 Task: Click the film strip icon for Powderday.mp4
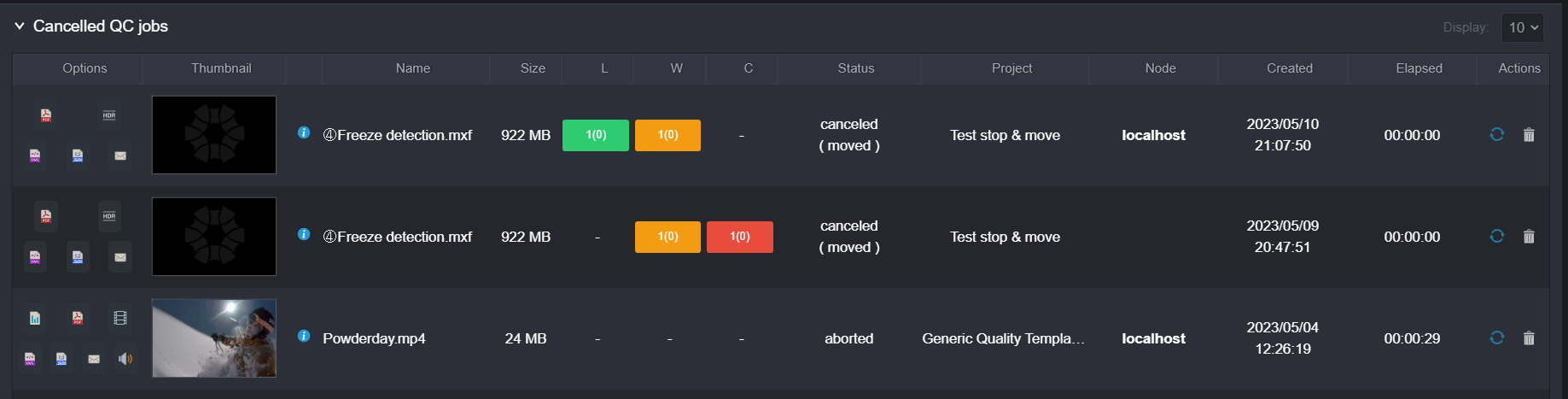click(120, 318)
